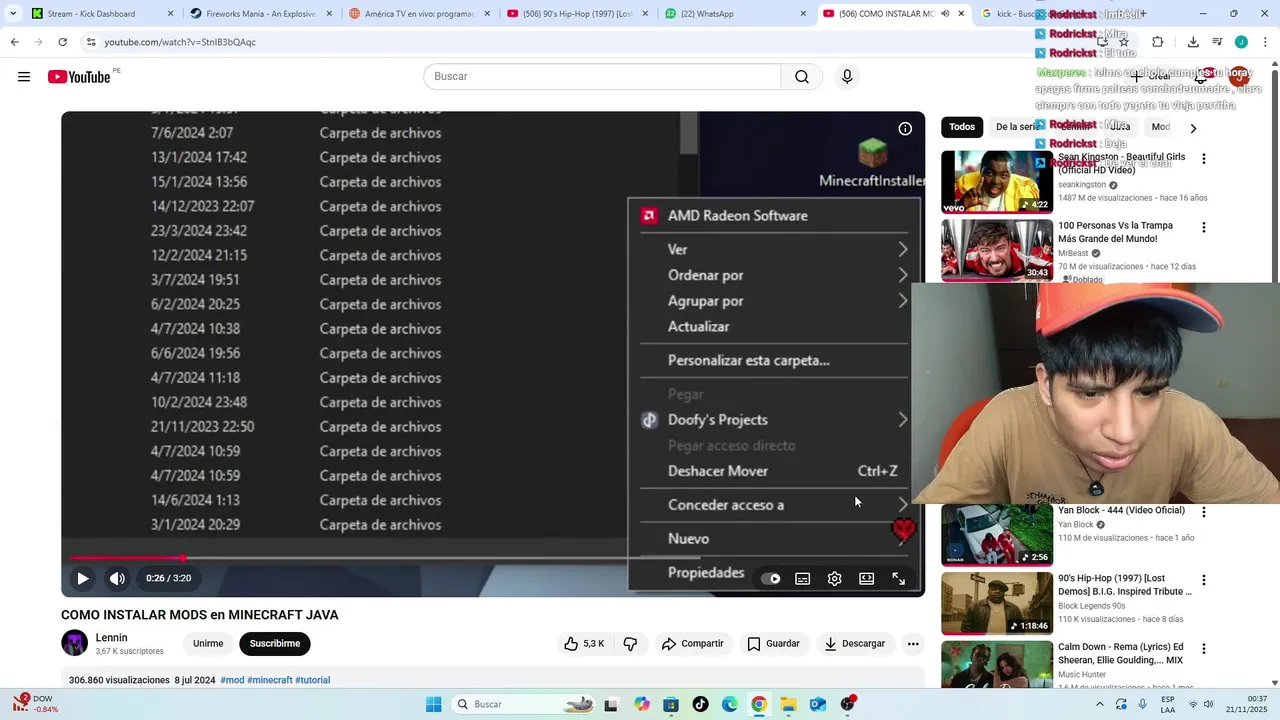
Task: Reload the YouTube page
Action: pyautogui.click(x=62, y=42)
